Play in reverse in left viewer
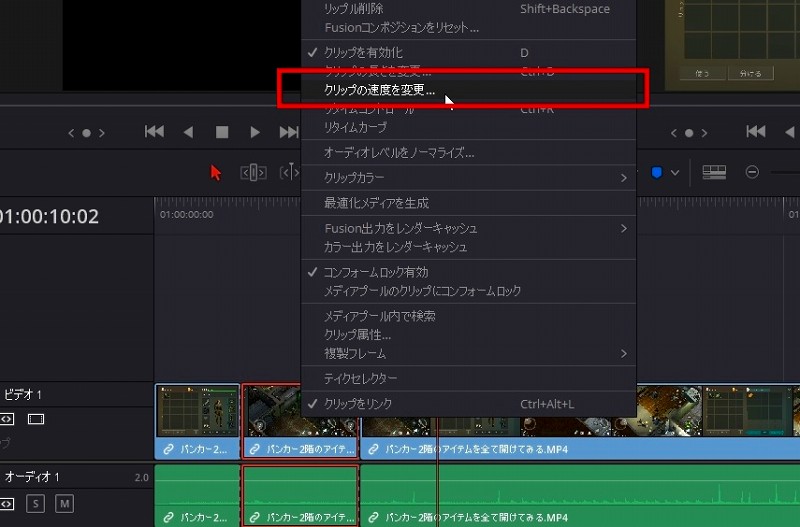800x527 pixels. (188, 132)
